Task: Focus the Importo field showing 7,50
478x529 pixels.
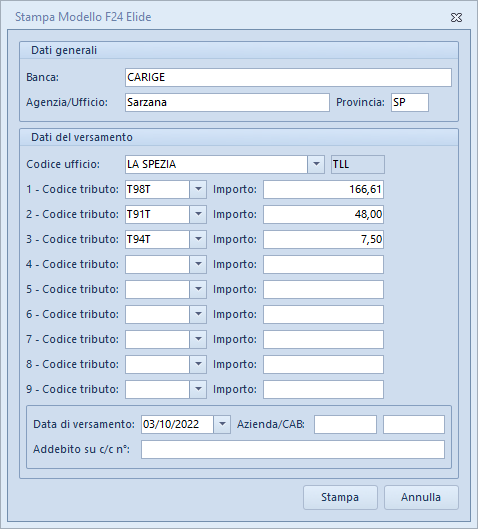Action: pos(323,239)
